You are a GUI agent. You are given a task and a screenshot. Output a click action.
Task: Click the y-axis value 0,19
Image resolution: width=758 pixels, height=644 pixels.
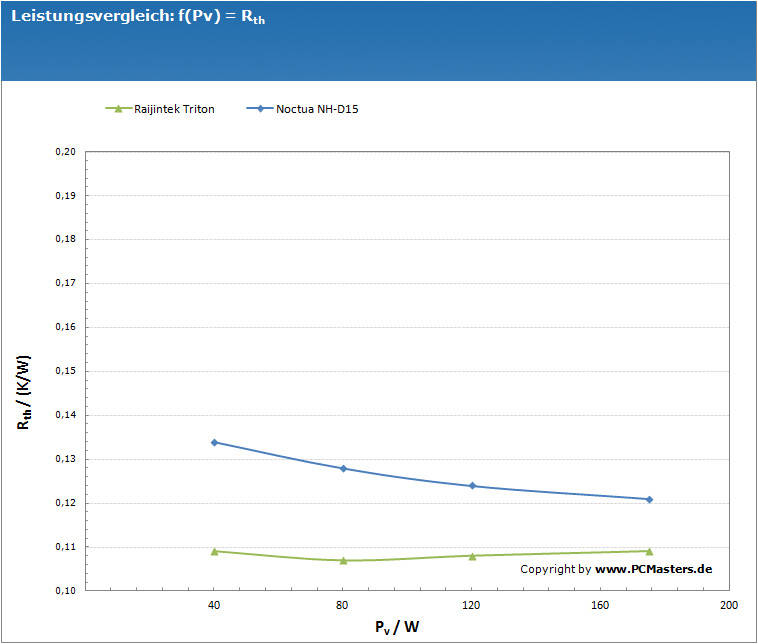click(66, 196)
